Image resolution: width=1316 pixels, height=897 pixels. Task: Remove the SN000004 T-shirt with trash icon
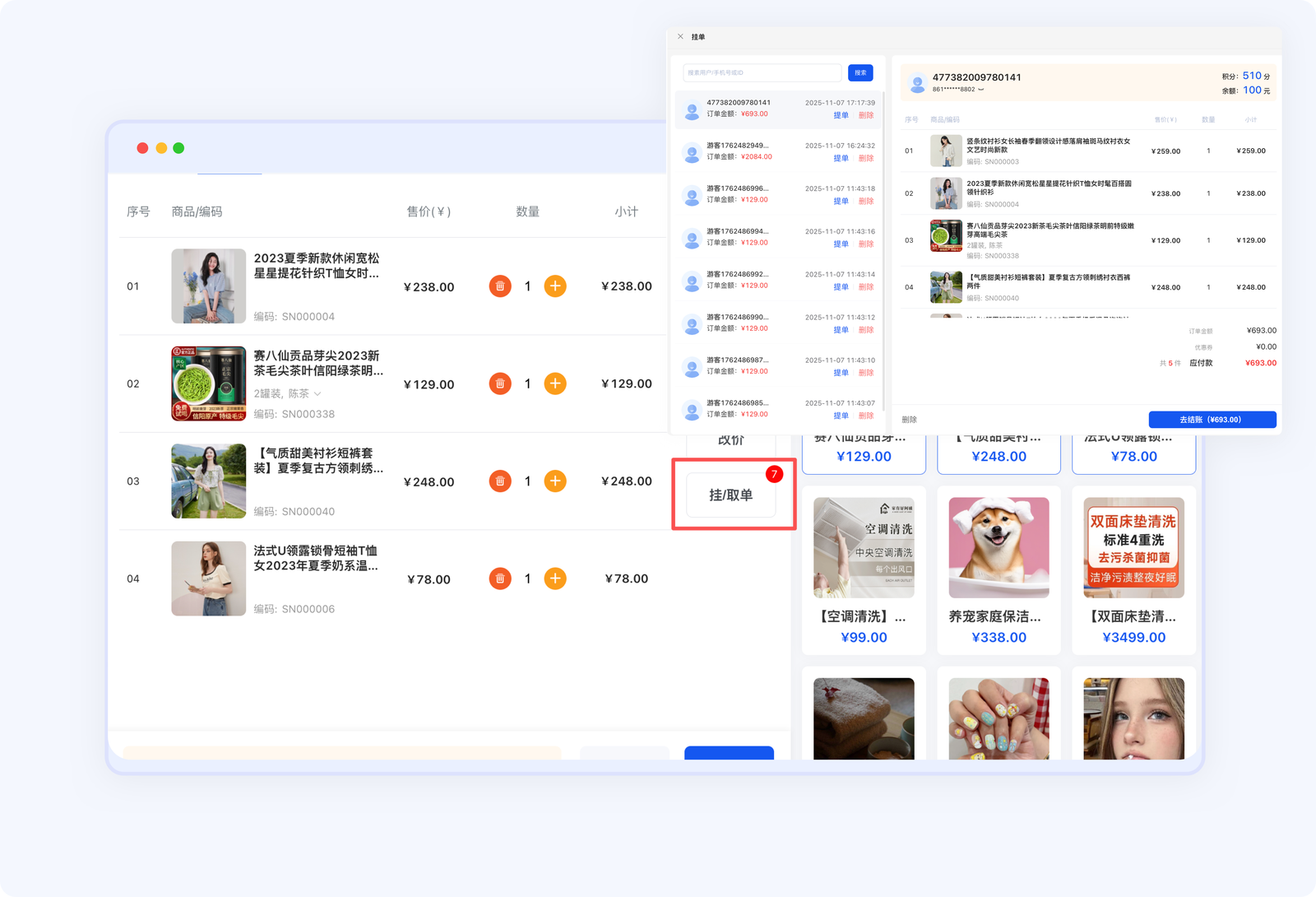coord(499,286)
